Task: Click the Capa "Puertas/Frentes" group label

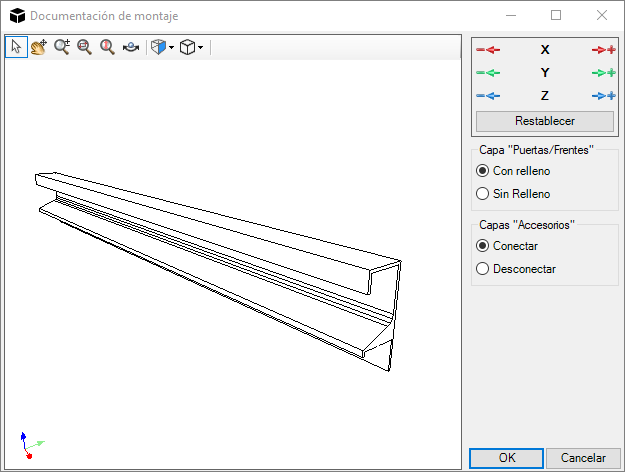Action: (x=536, y=150)
